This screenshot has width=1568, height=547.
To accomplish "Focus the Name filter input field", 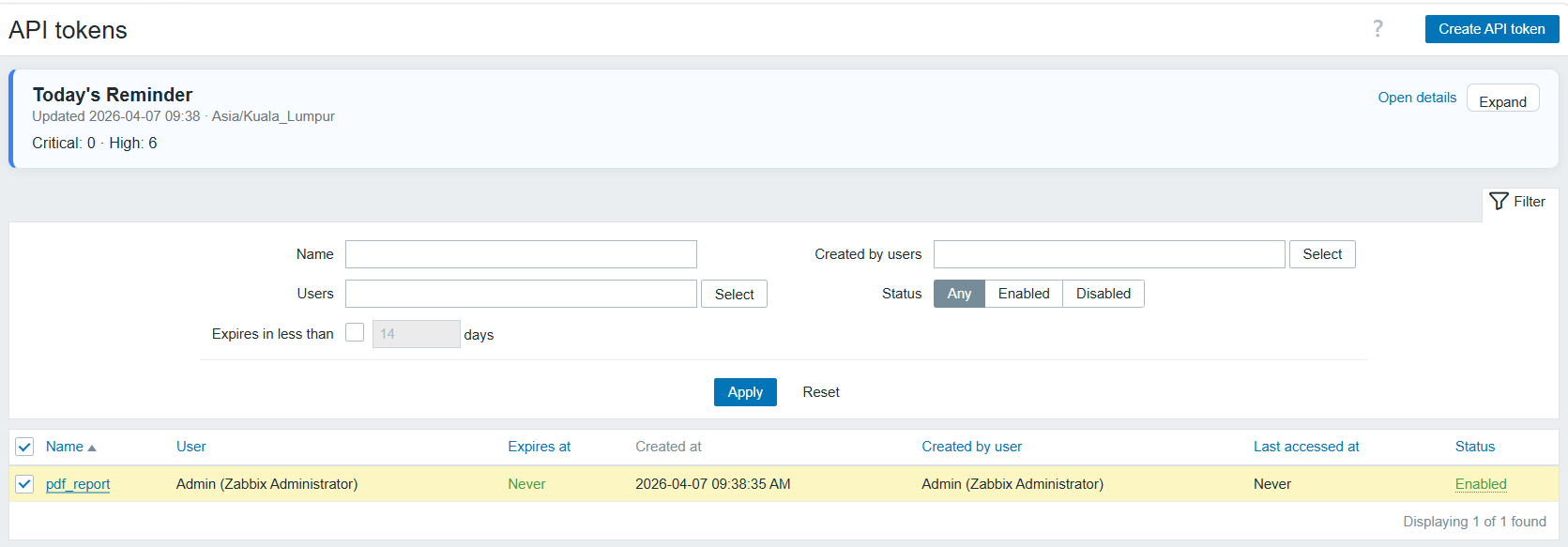I will [521, 254].
